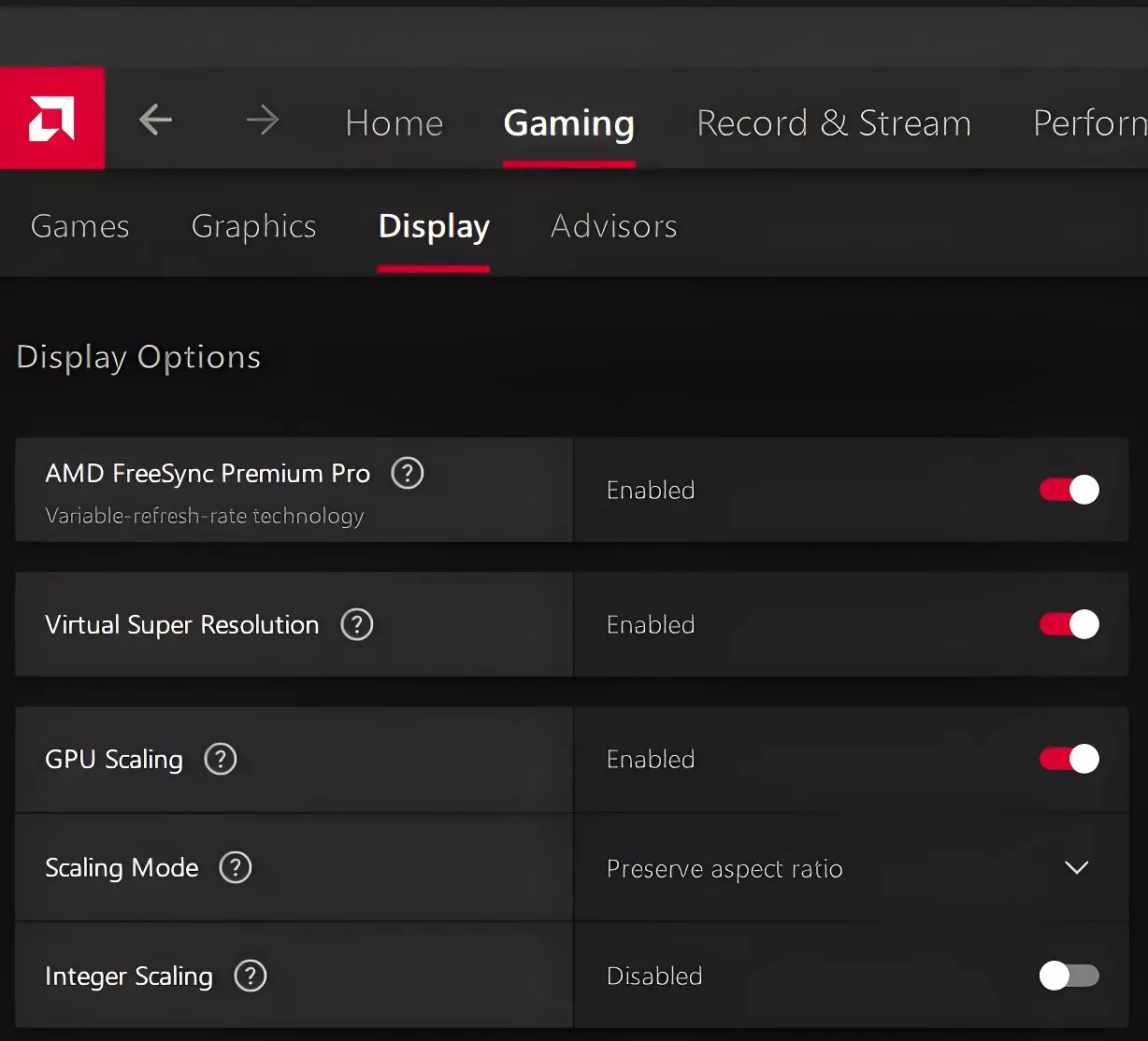1148x1041 pixels.
Task: Click the Scaling Mode help icon
Action: click(x=236, y=867)
